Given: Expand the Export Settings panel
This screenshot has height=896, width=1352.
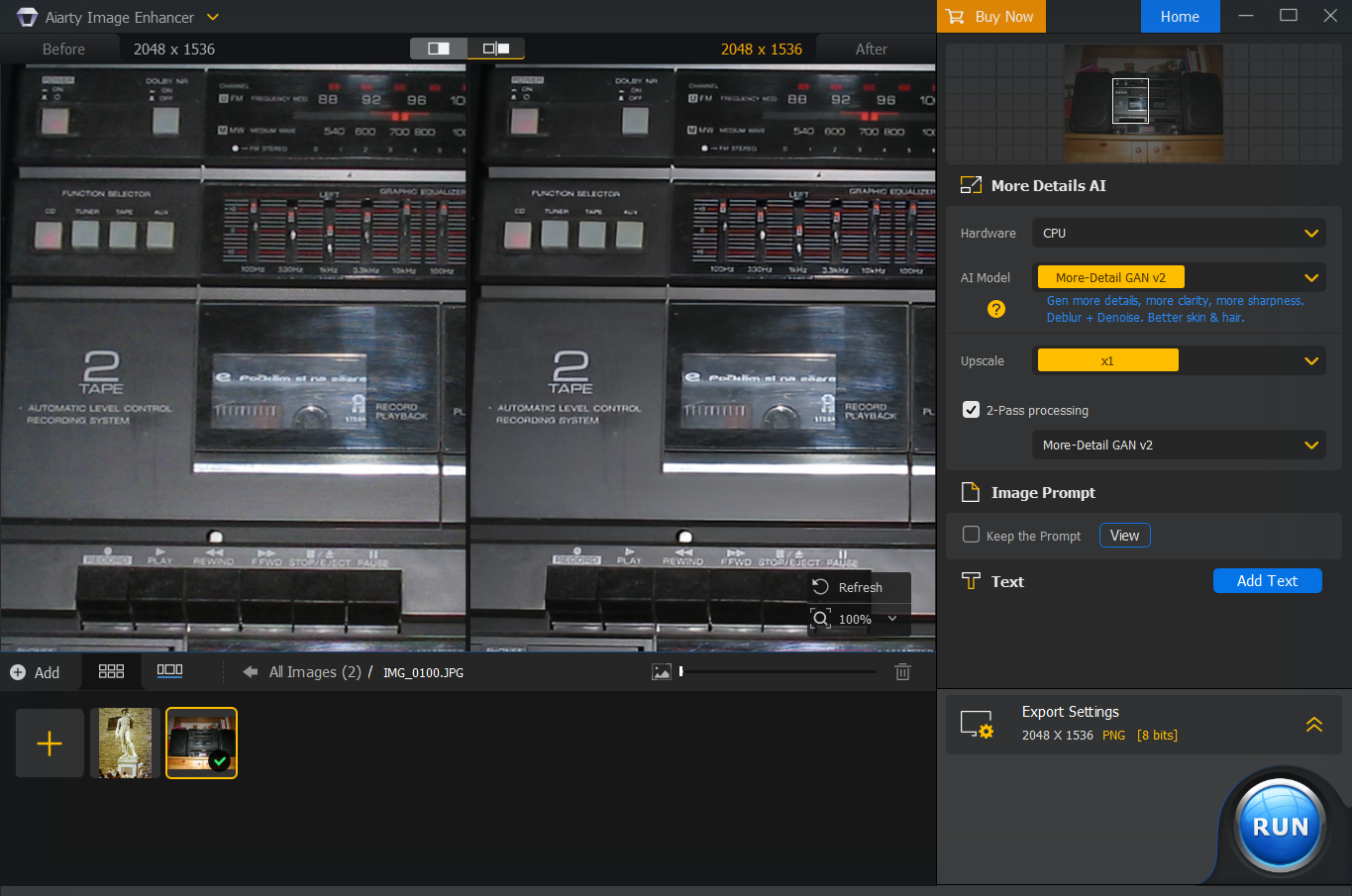Looking at the screenshot, I should (x=1313, y=725).
